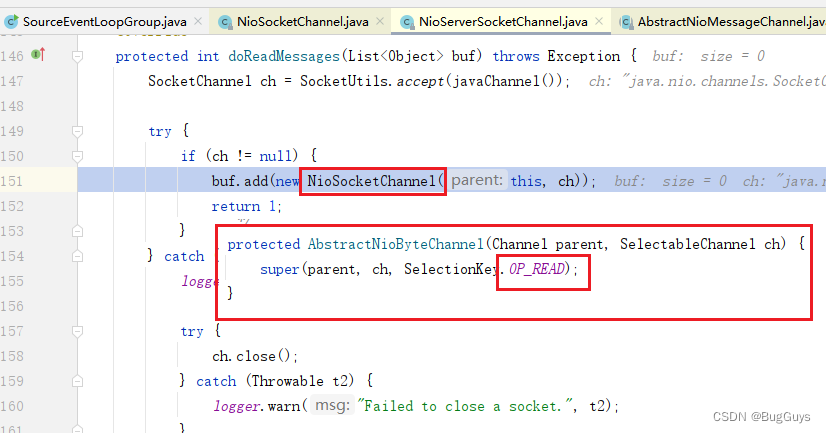Switch to NioSocketChannel.java tab
826x433 pixels.
click(302, 22)
